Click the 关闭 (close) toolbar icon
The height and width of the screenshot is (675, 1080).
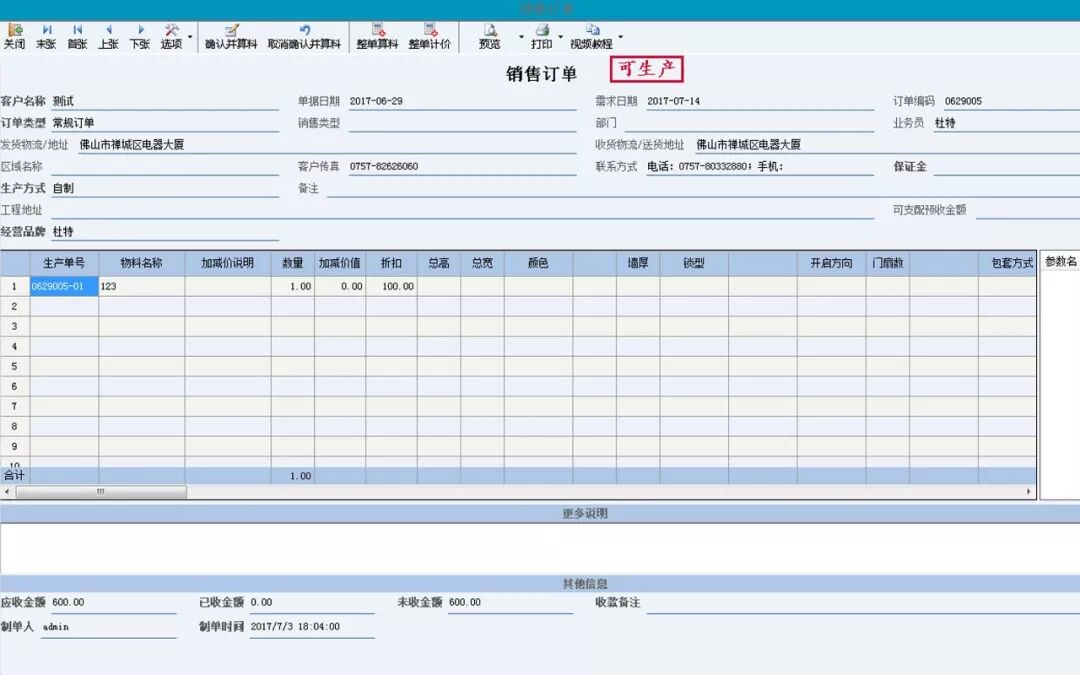pos(14,32)
